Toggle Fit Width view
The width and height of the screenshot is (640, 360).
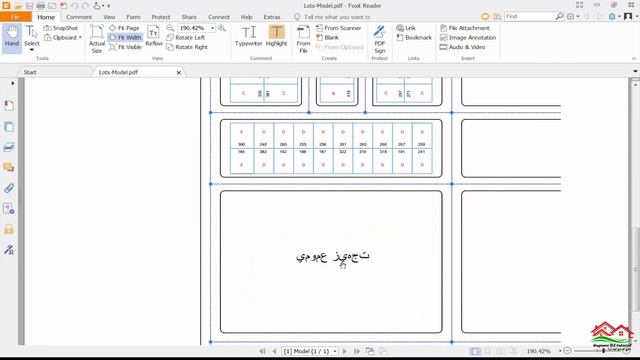[125, 38]
